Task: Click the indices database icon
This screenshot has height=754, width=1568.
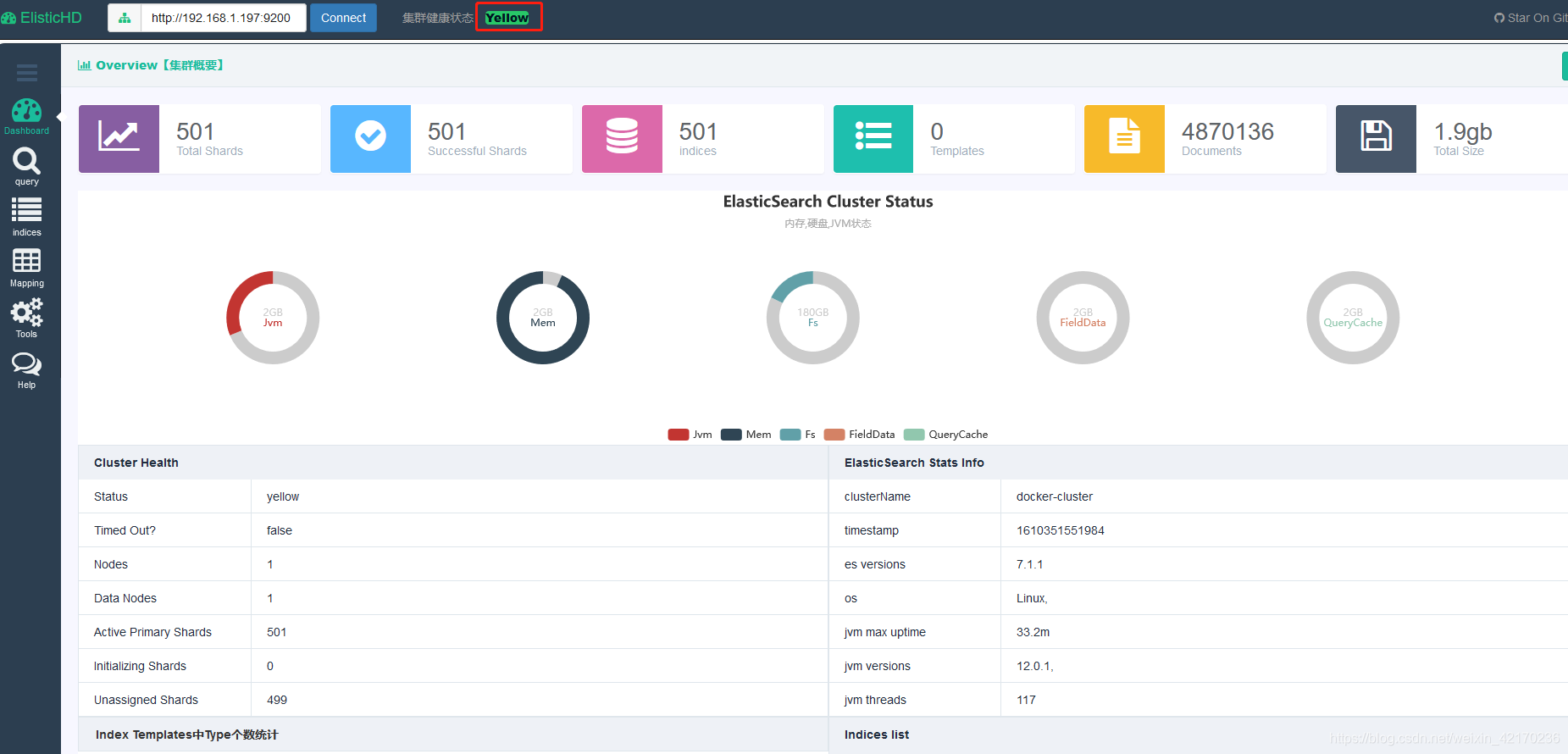Action: pyautogui.click(x=622, y=139)
